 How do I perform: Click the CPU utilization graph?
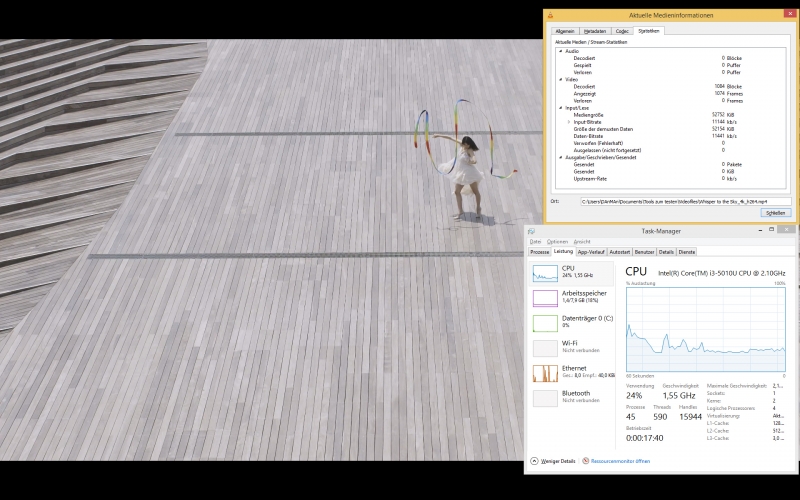tap(706, 330)
